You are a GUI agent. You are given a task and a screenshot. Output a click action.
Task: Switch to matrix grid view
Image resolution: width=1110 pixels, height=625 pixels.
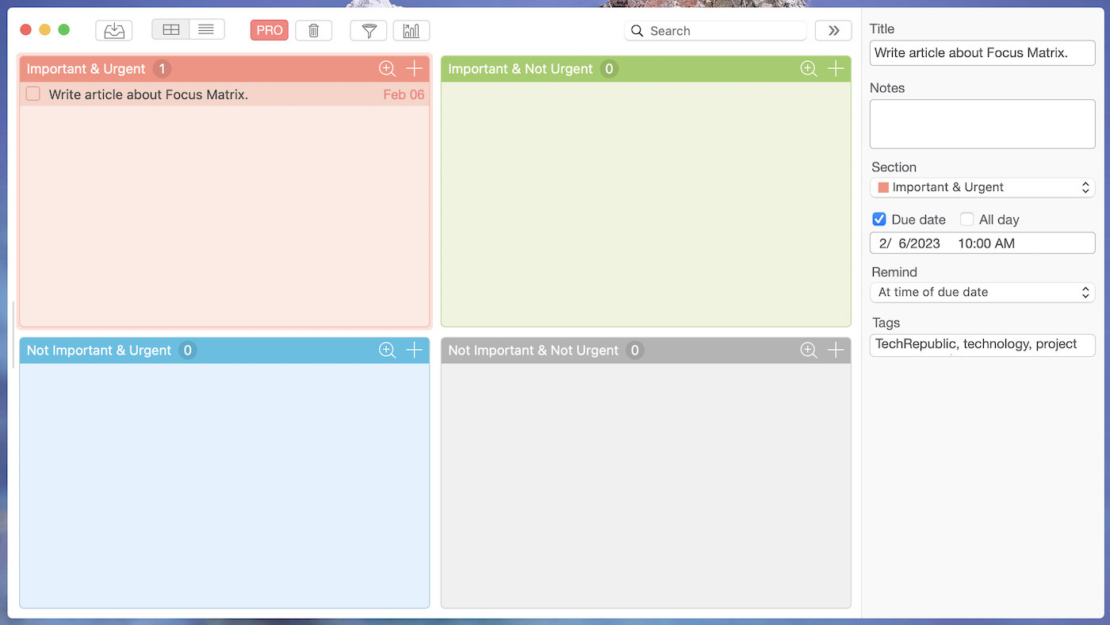tap(171, 29)
